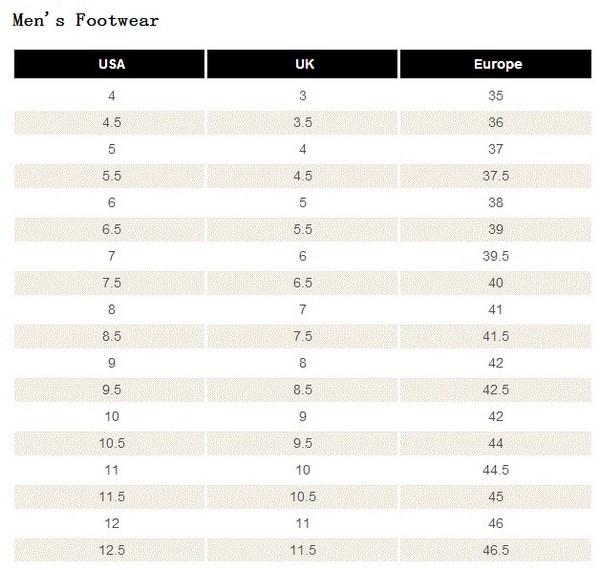Select UK size 5.5 cell
The image size is (600, 570).
coord(302,230)
